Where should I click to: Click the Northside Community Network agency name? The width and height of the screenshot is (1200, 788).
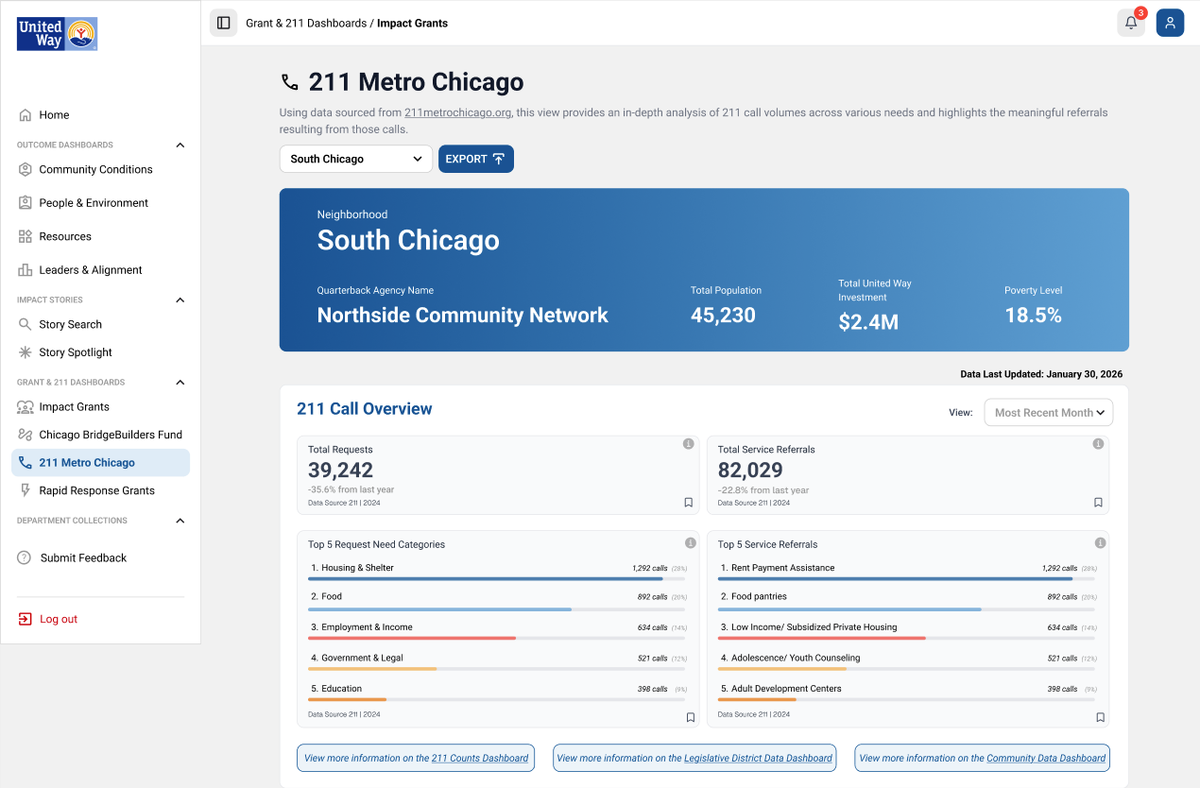pos(462,315)
